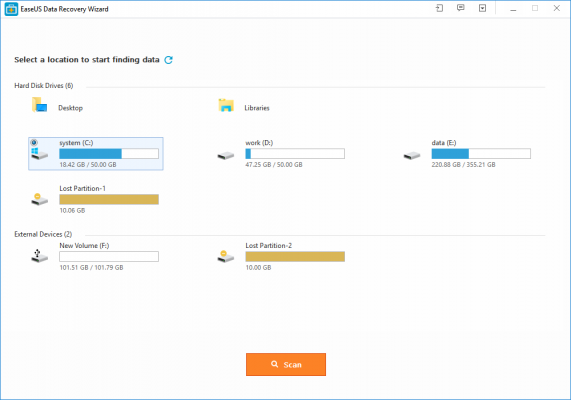Image resolution: width=571 pixels, height=400 pixels.
Task: Click the system (C:) usage bar
Action: click(109, 154)
